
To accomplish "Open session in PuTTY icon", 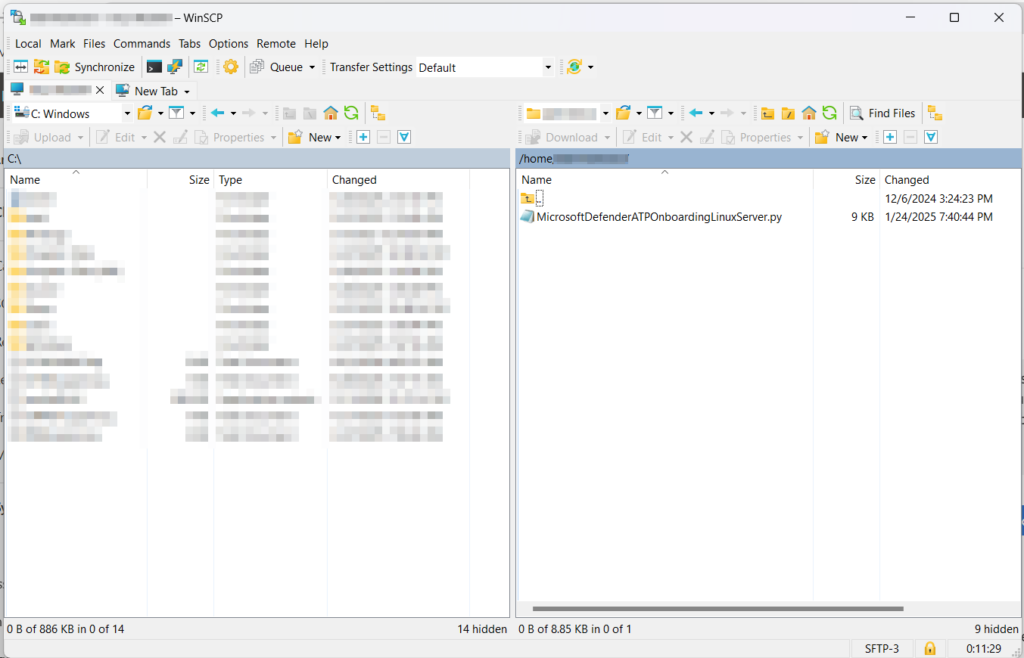I will [174, 67].
